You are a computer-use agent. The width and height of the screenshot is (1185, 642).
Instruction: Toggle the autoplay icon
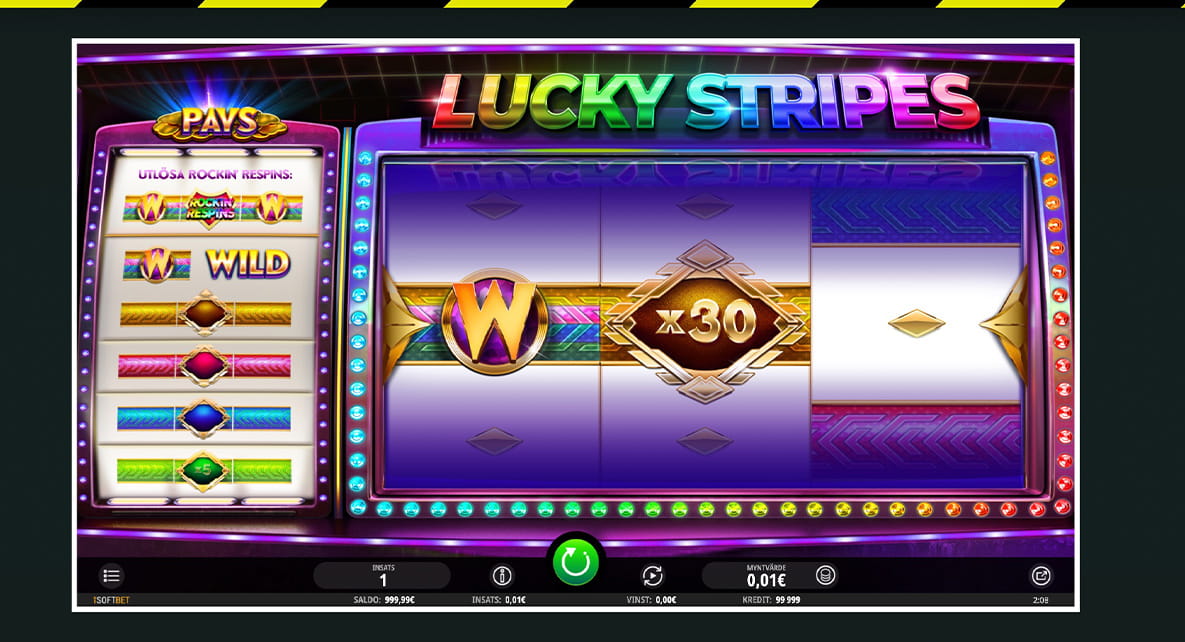(652, 576)
